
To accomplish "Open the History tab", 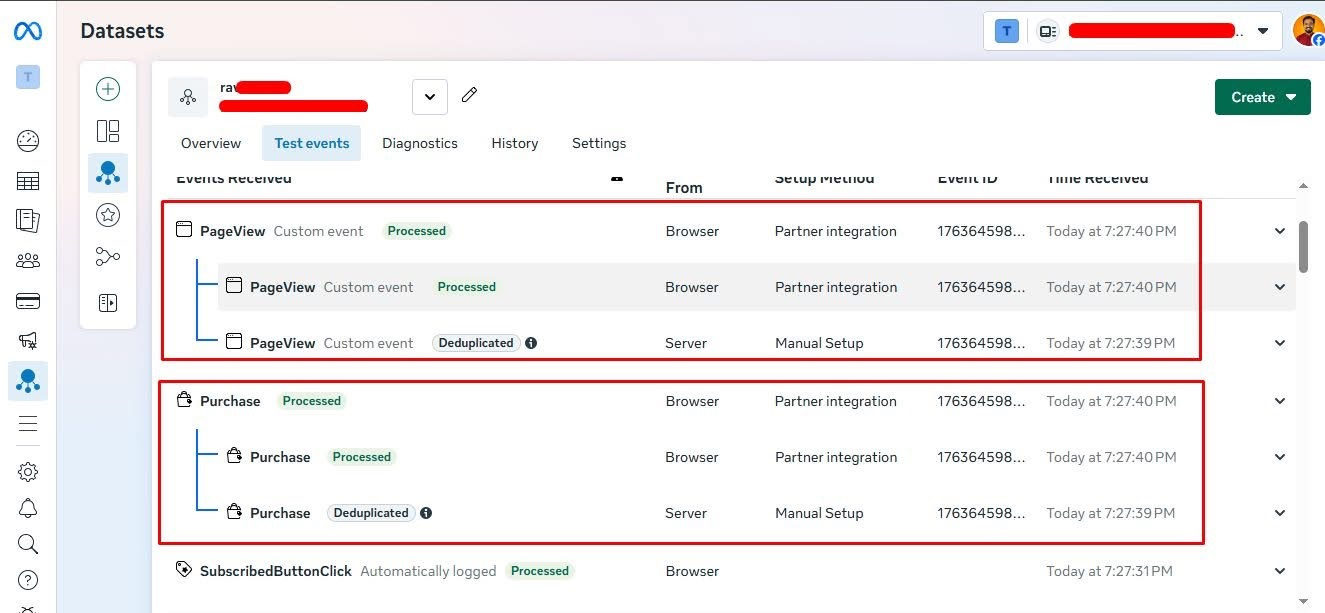I will (x=515, y=143).
